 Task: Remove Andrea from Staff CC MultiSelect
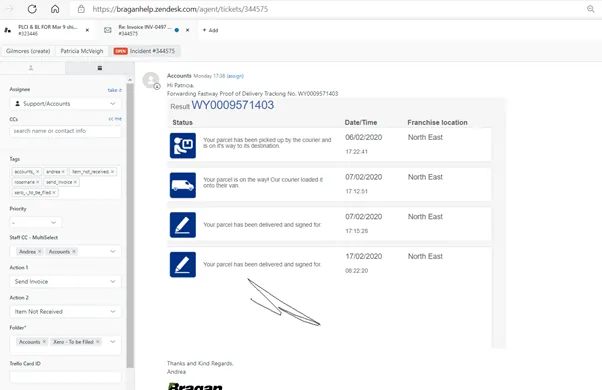pos(40,252)
